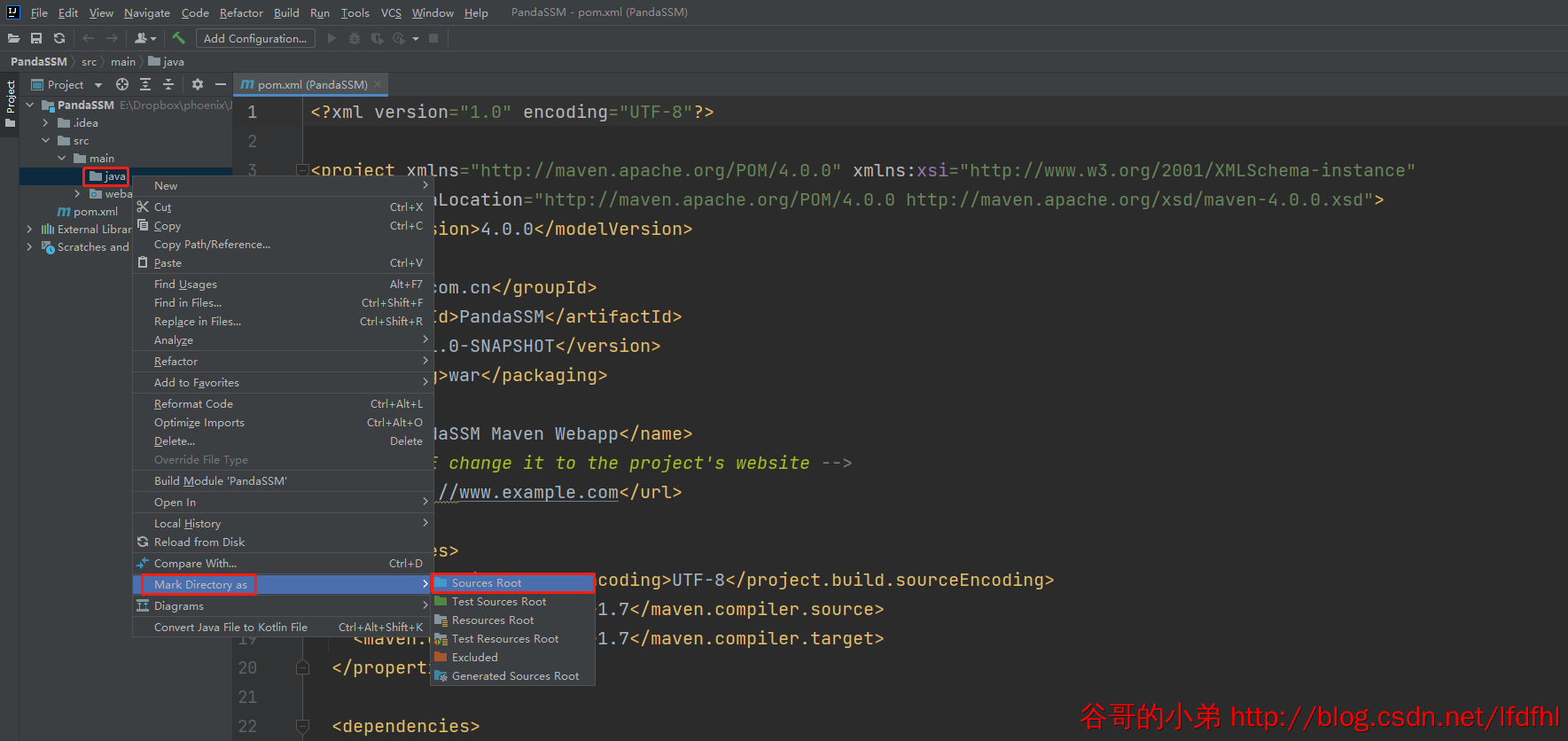Screen dimensions: 1568x741
Task: Select pom.xml in project tree
Action: (x=88, y=211)
